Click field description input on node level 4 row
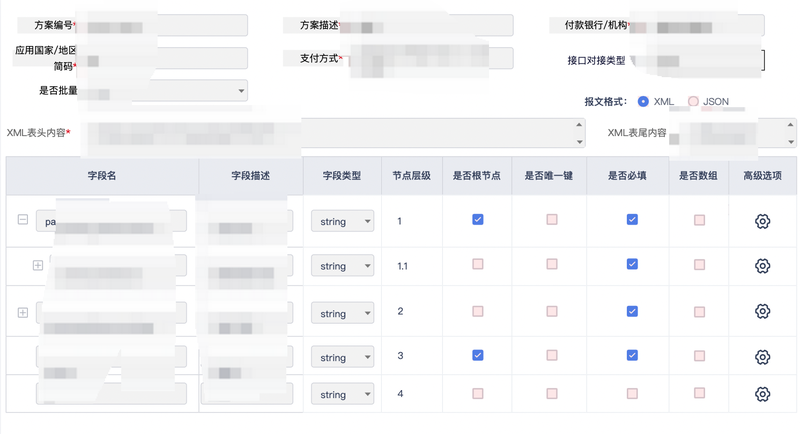This screenshot has width=800, height=434. (x=247, y=394)
